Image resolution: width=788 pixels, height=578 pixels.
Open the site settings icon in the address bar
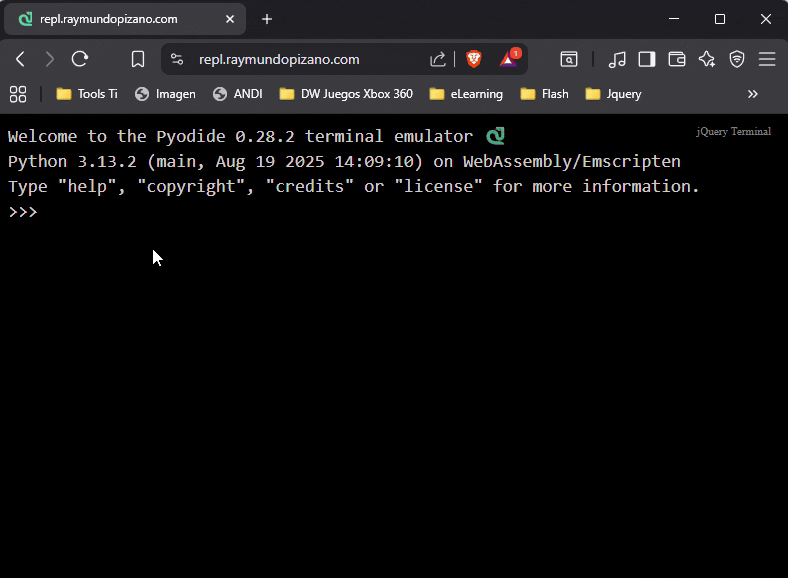pos(177,59)
